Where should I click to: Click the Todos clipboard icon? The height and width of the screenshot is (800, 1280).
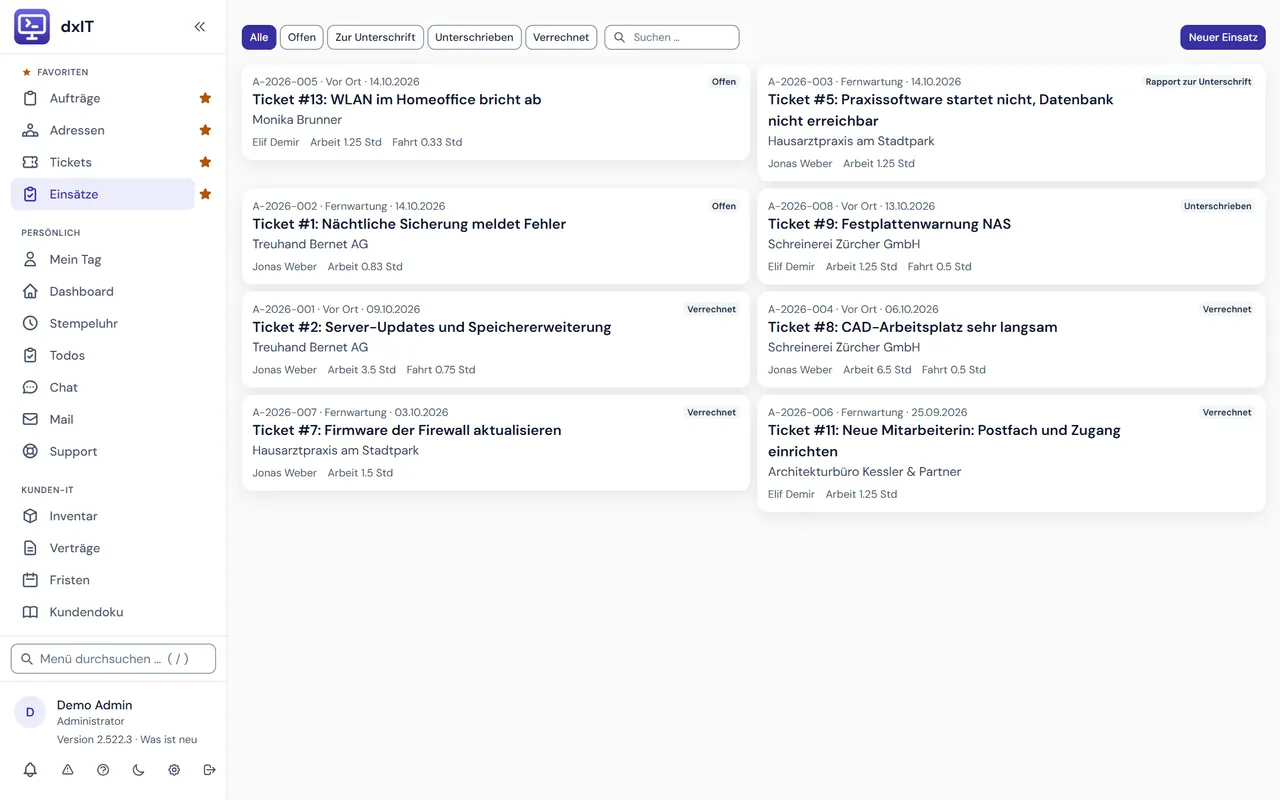click(x=30, y=355)
